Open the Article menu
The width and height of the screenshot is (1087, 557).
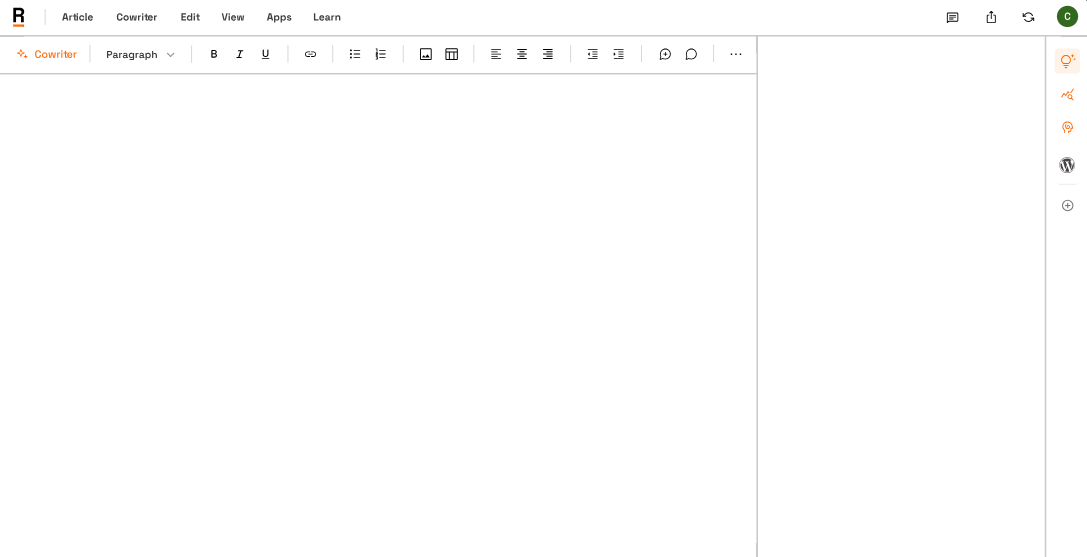78,17
